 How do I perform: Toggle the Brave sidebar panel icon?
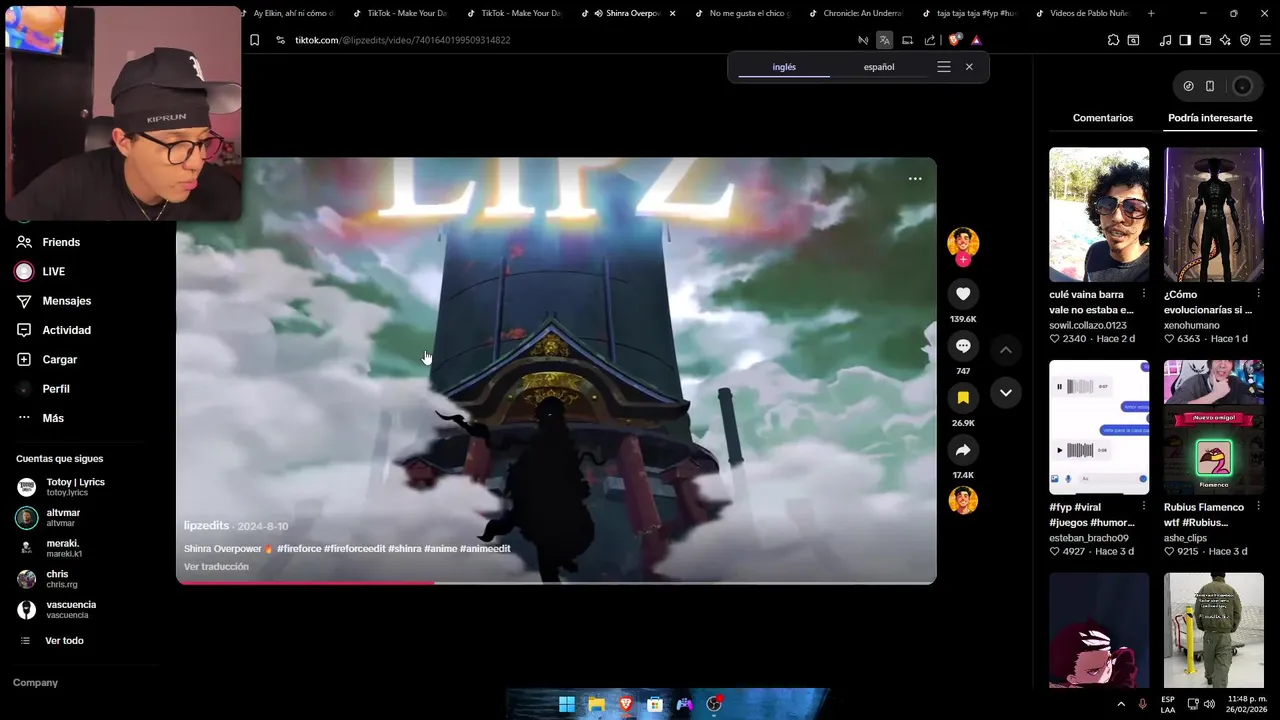(x=1185, y=40)
